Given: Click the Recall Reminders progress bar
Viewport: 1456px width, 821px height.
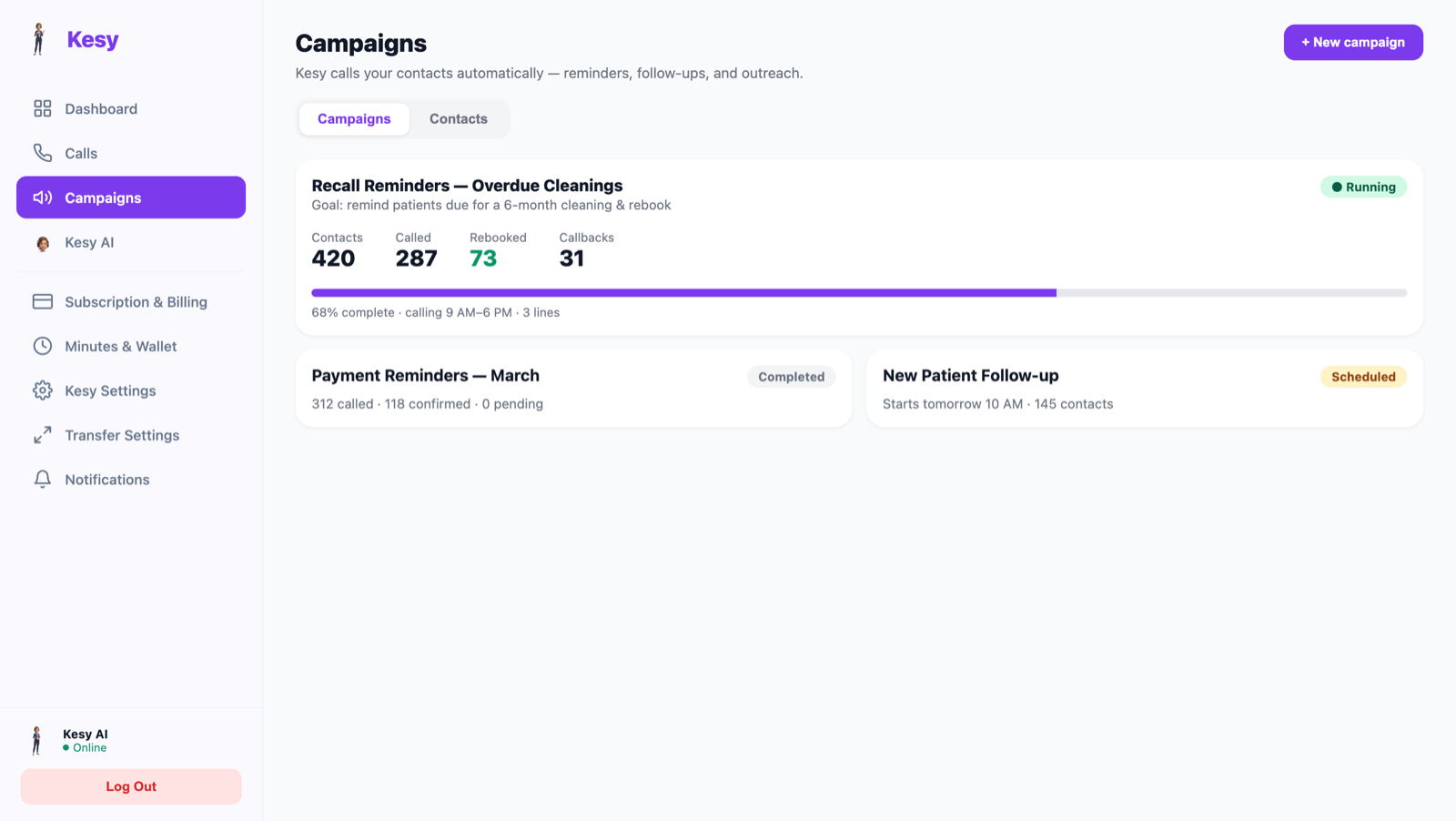Looking at the screenshot, I should click(x=859, y=293).
